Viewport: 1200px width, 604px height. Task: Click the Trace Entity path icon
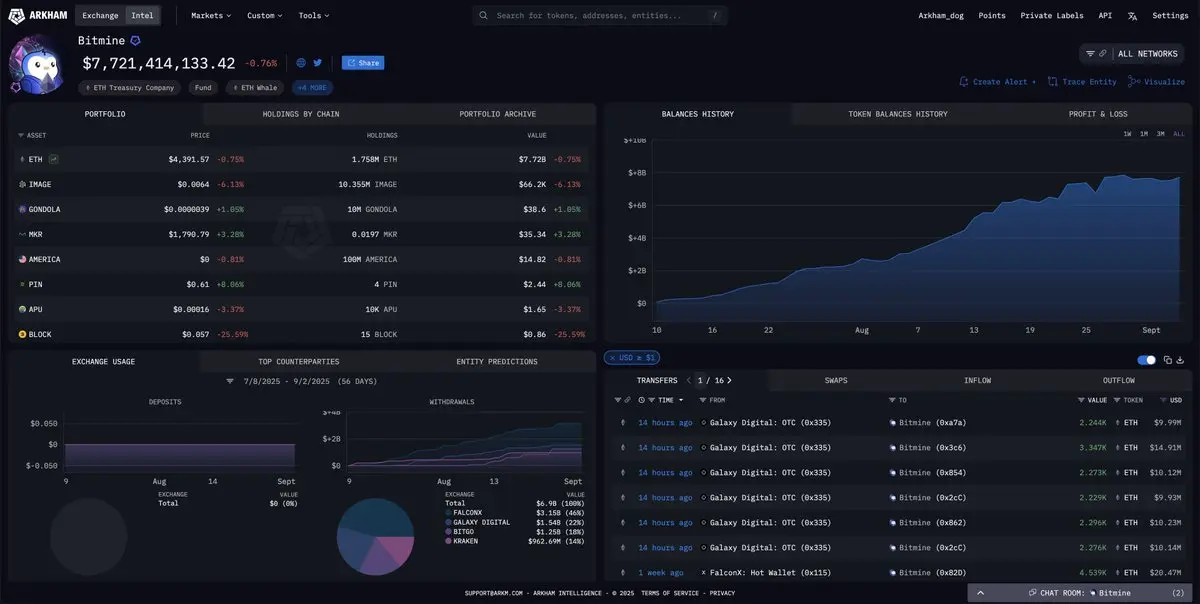(1053, 82)
